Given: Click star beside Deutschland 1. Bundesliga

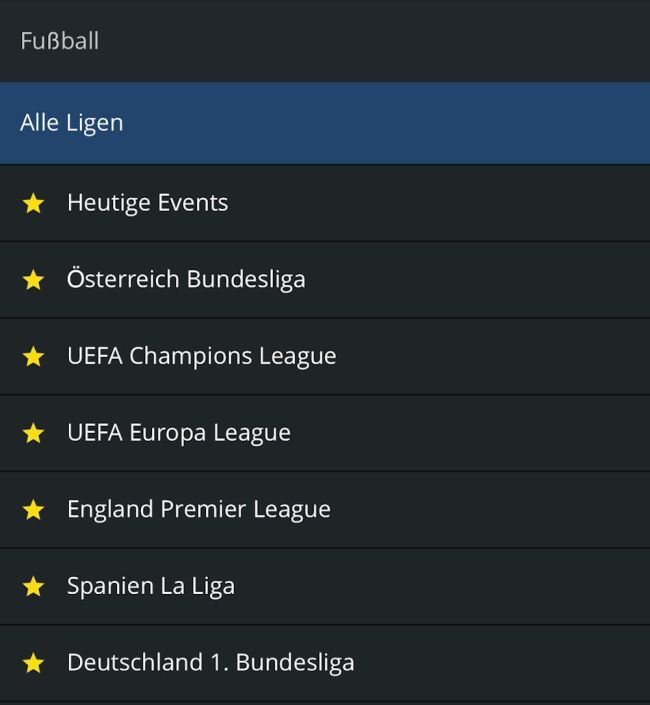Looking at the screenshot, I should (x=33, y=663).
